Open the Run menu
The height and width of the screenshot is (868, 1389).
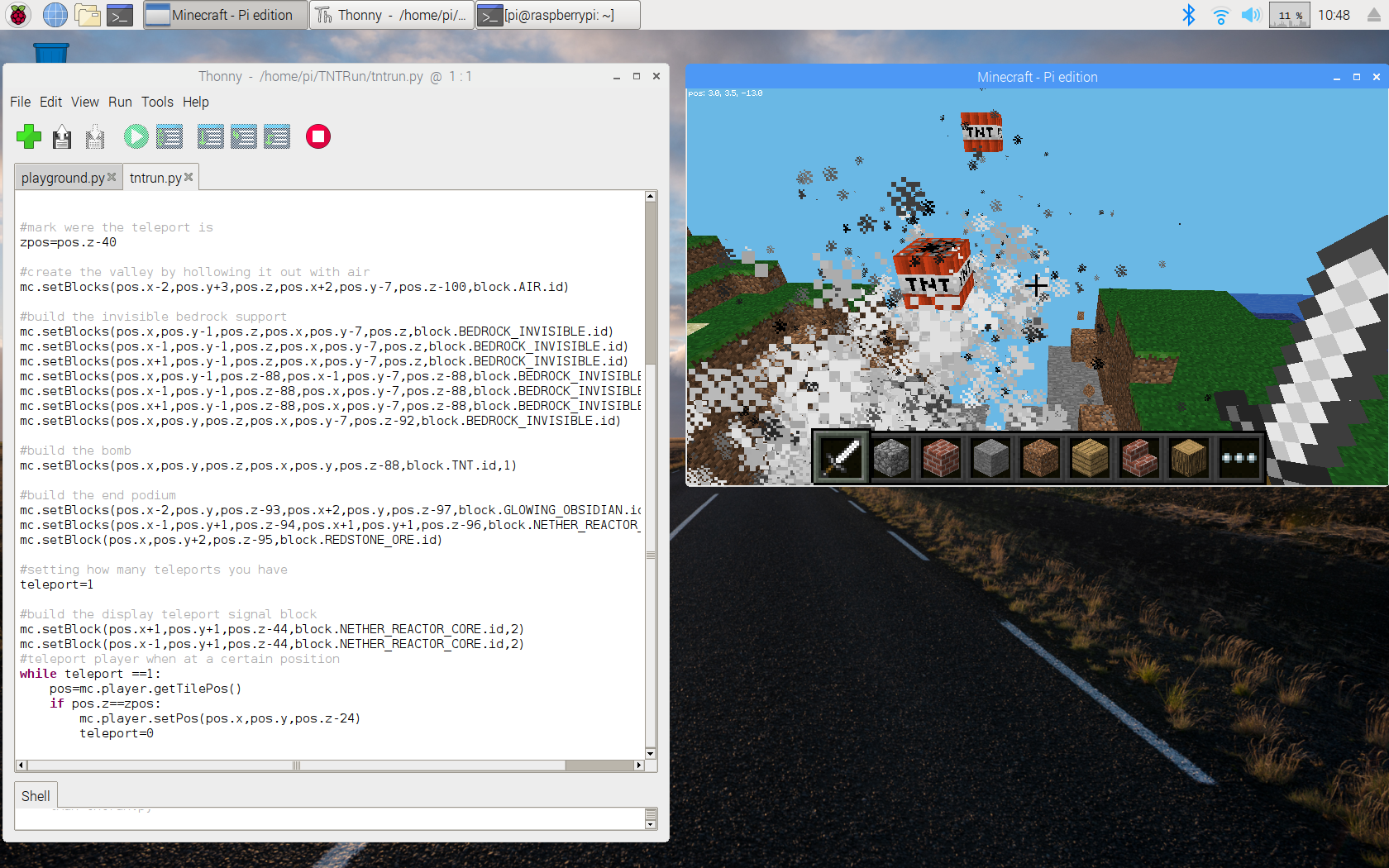[120, 102]
